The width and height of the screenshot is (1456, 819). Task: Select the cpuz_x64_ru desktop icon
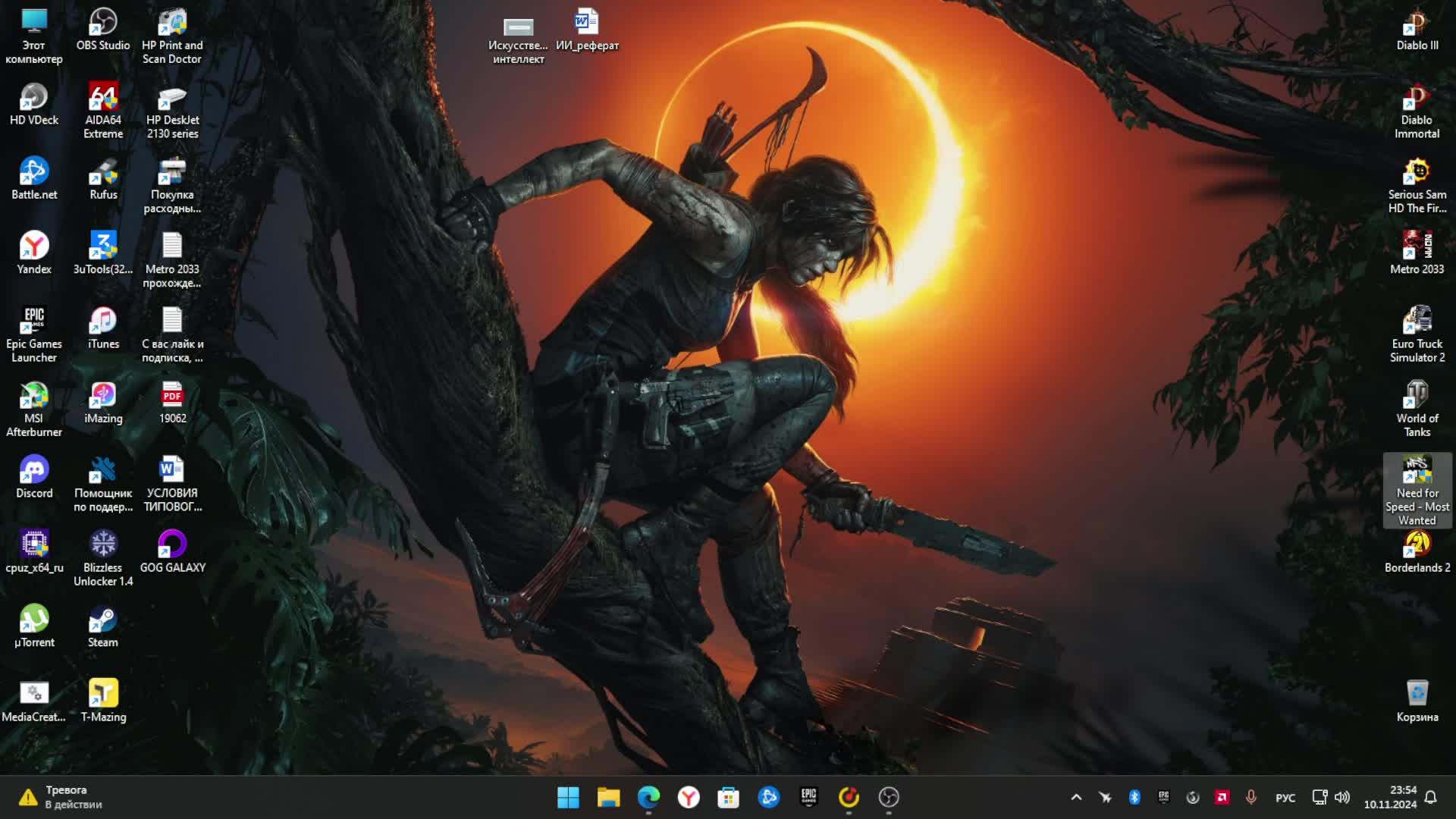click(33, 551)
